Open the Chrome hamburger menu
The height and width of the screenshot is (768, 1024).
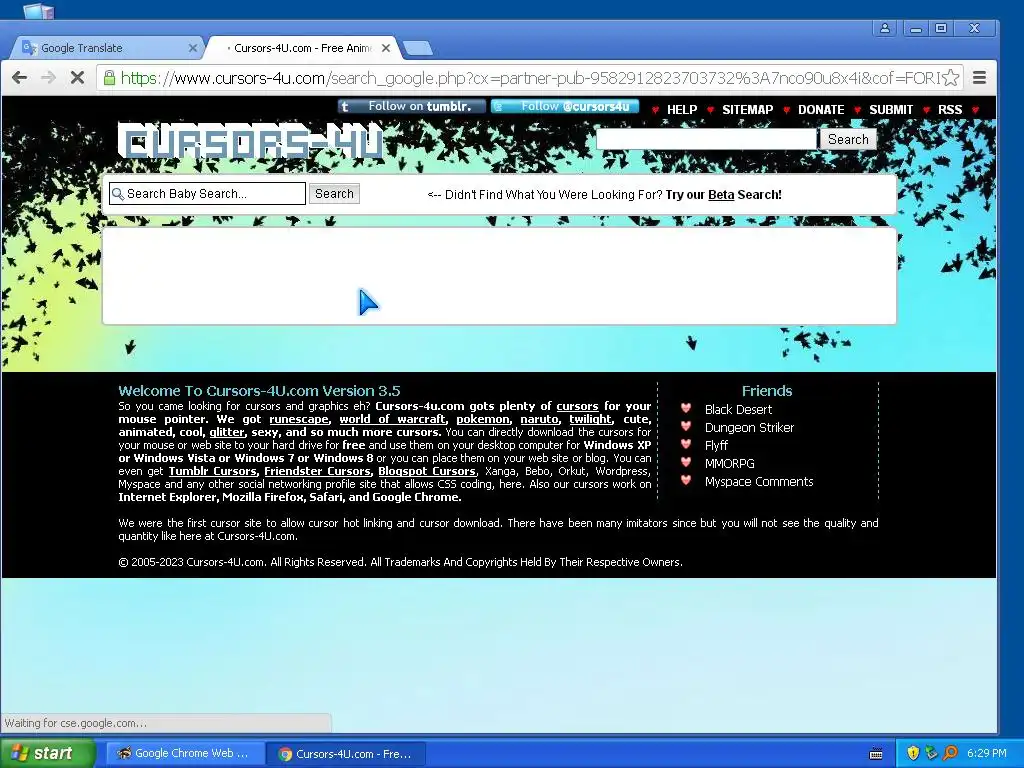(979, 78)
